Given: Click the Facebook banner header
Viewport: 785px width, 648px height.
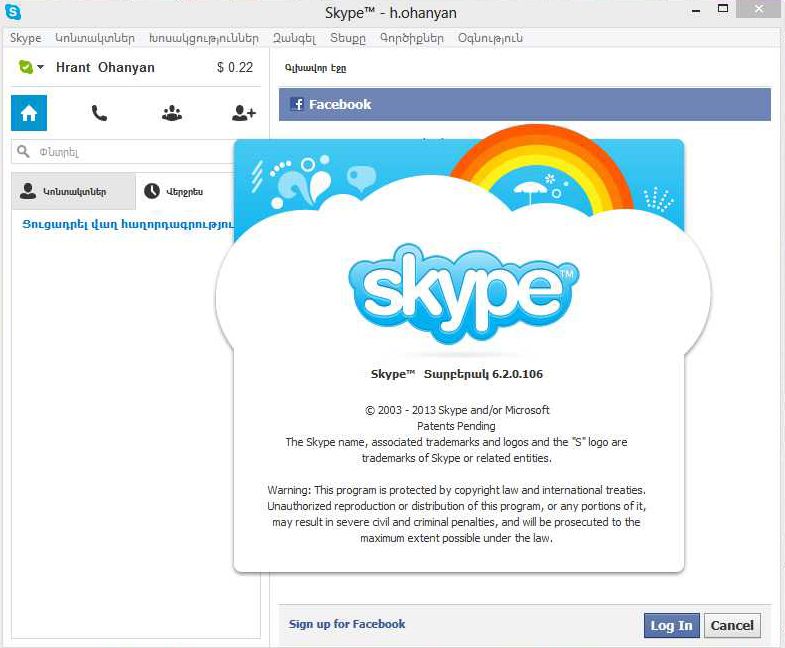Looking at the screenshot, I should click(525, 104).
